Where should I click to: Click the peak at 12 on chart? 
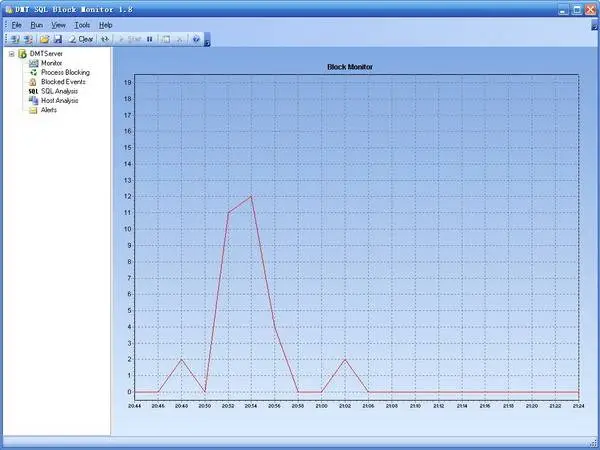[x=251, y=196]
